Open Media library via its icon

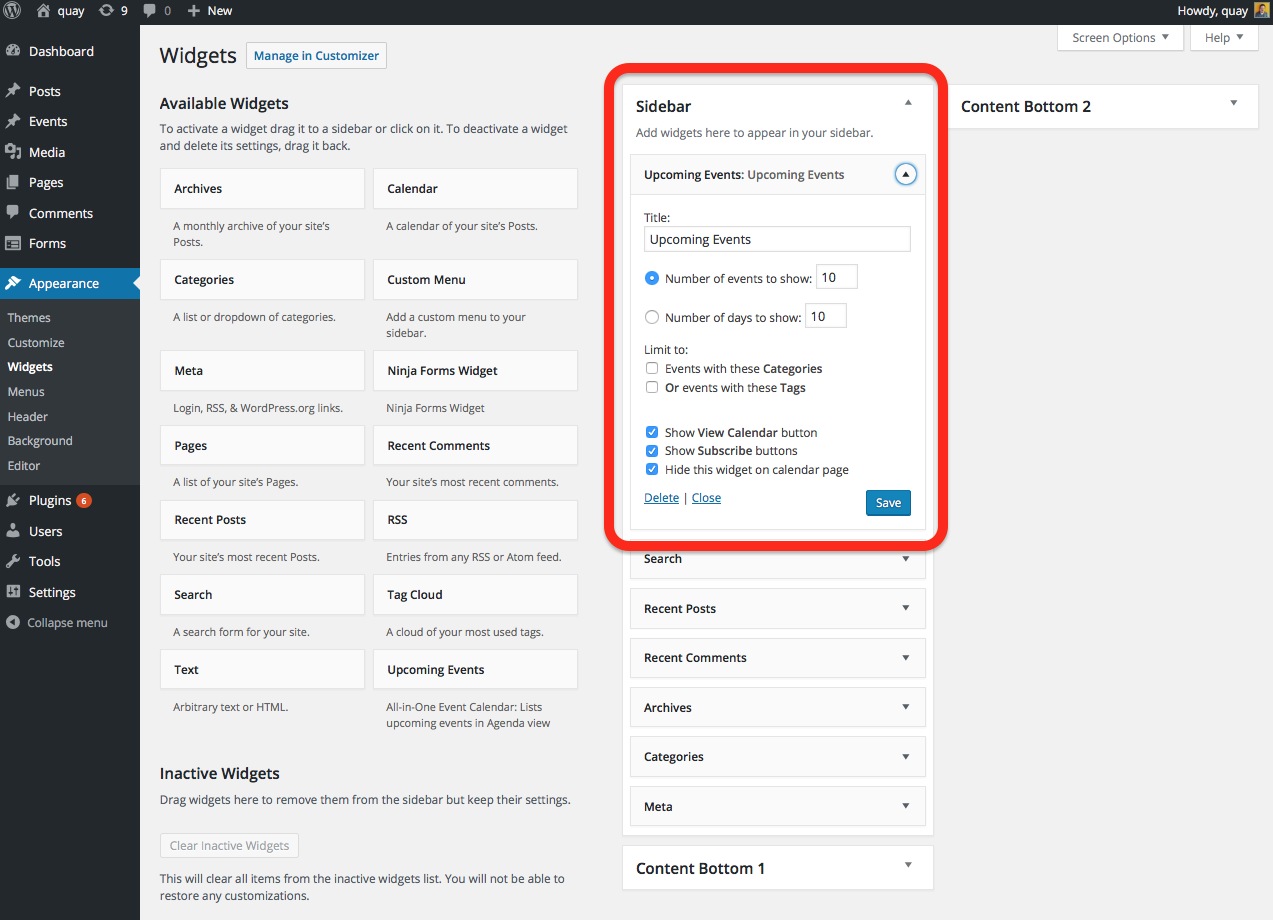click(16, 151)
